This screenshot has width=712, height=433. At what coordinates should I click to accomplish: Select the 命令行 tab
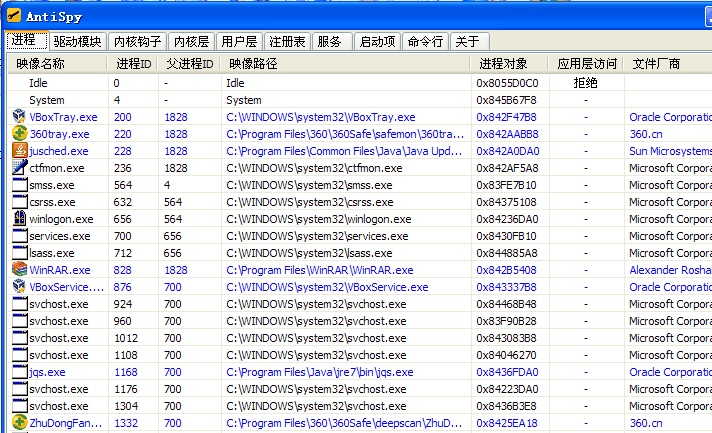pyautogui.click(x=426, y=41)
